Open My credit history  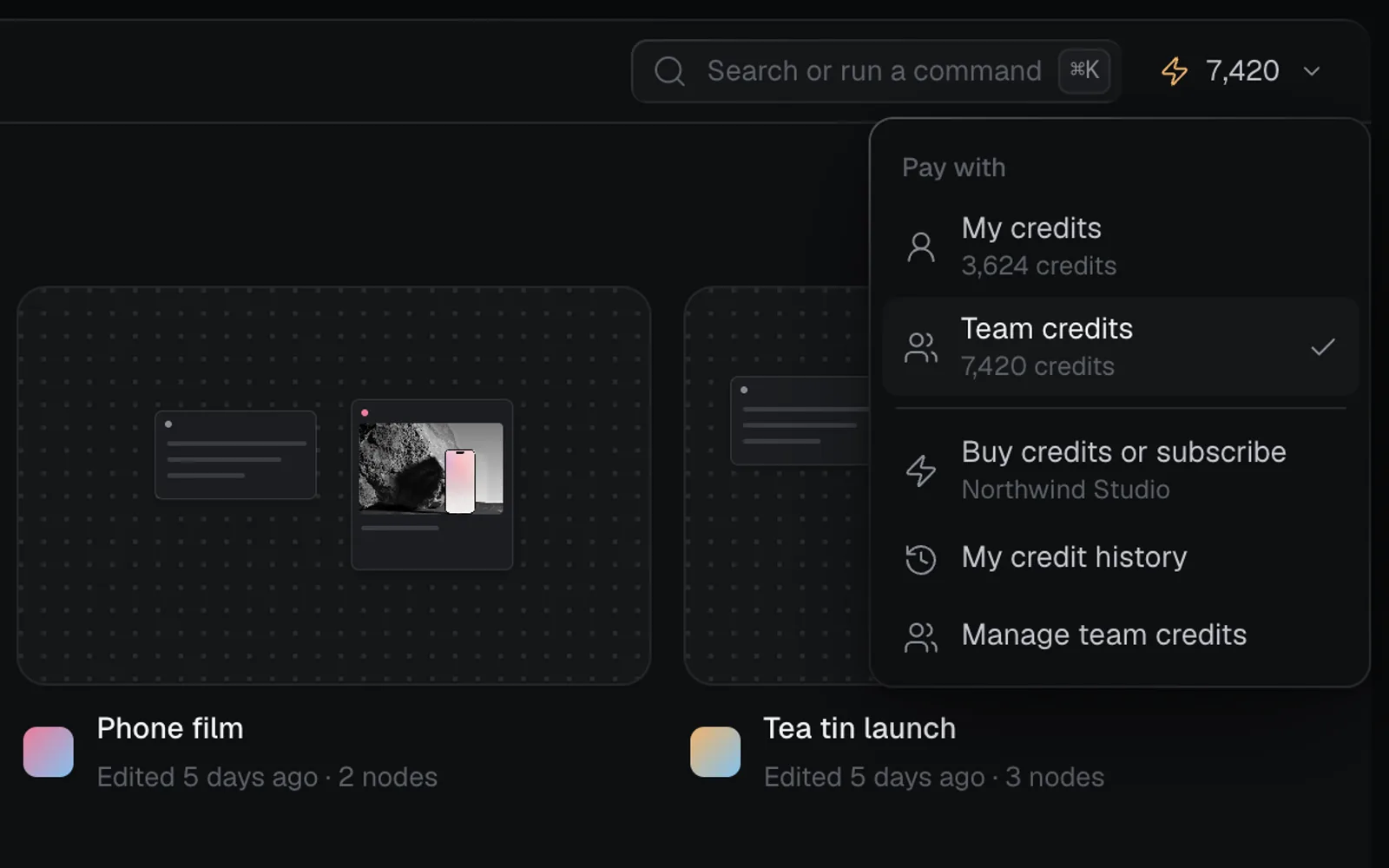[x=1120, y=558]
